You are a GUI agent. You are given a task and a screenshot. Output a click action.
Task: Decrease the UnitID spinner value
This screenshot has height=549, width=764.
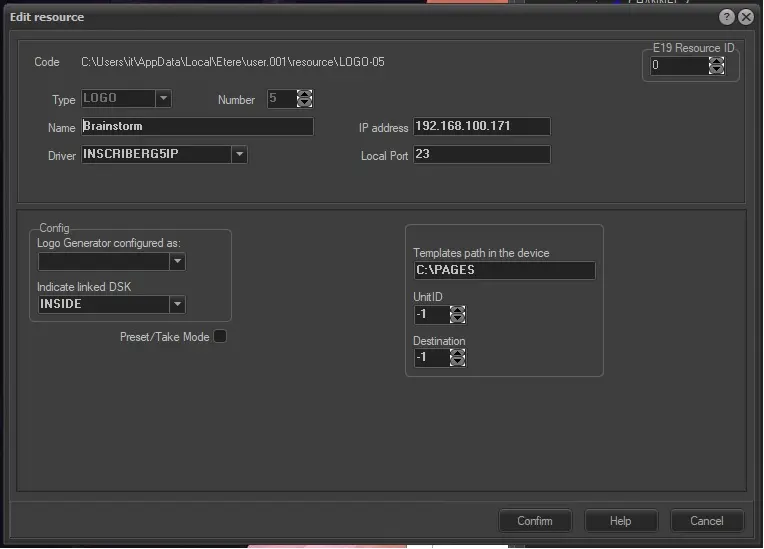click(457, 320)
